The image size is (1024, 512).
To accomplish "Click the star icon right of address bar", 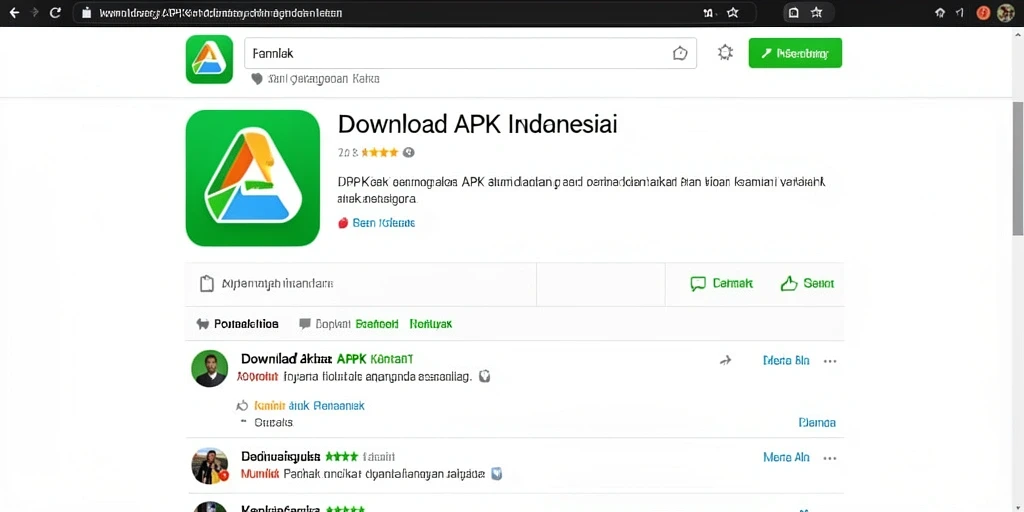I will [816, 12].
